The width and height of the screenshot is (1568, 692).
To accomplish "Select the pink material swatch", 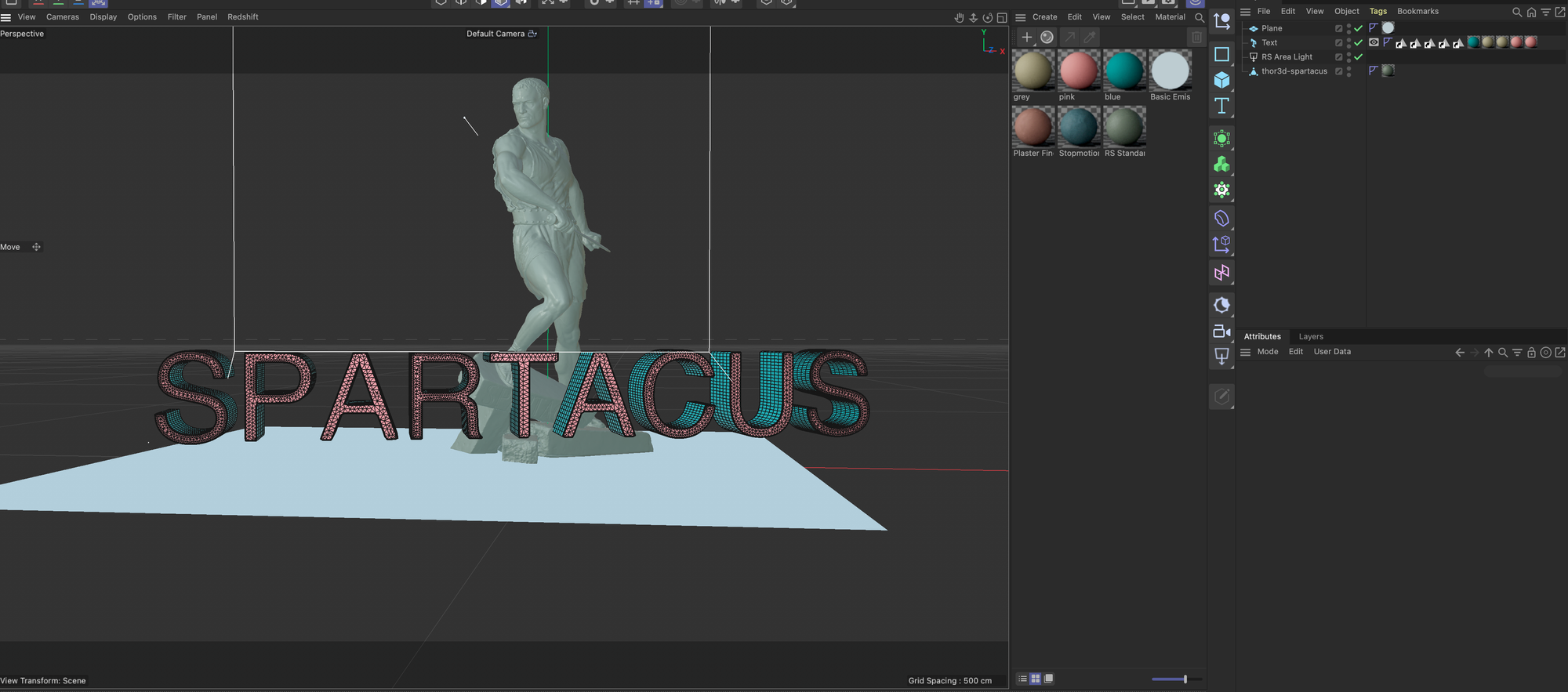I will click(1079, 71).
